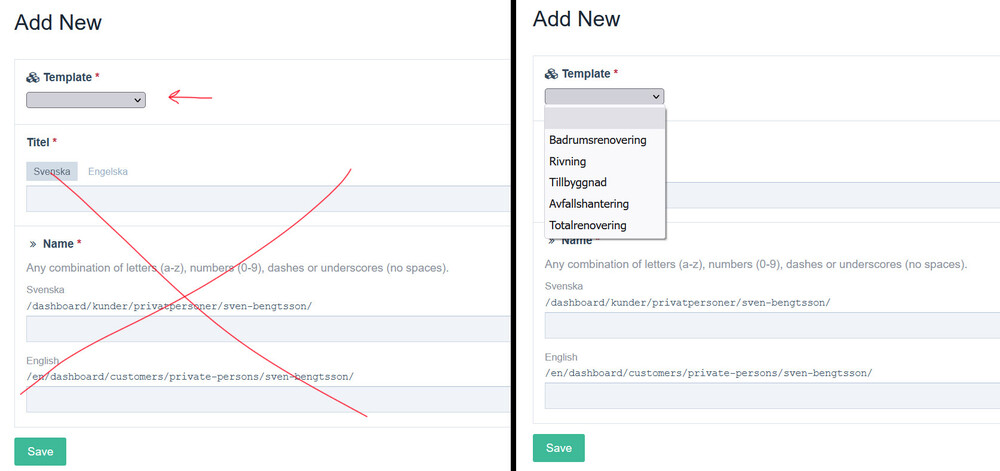Choose Badrumsrenovering from the template list
1000x471 pixels.
pos(598,140)
